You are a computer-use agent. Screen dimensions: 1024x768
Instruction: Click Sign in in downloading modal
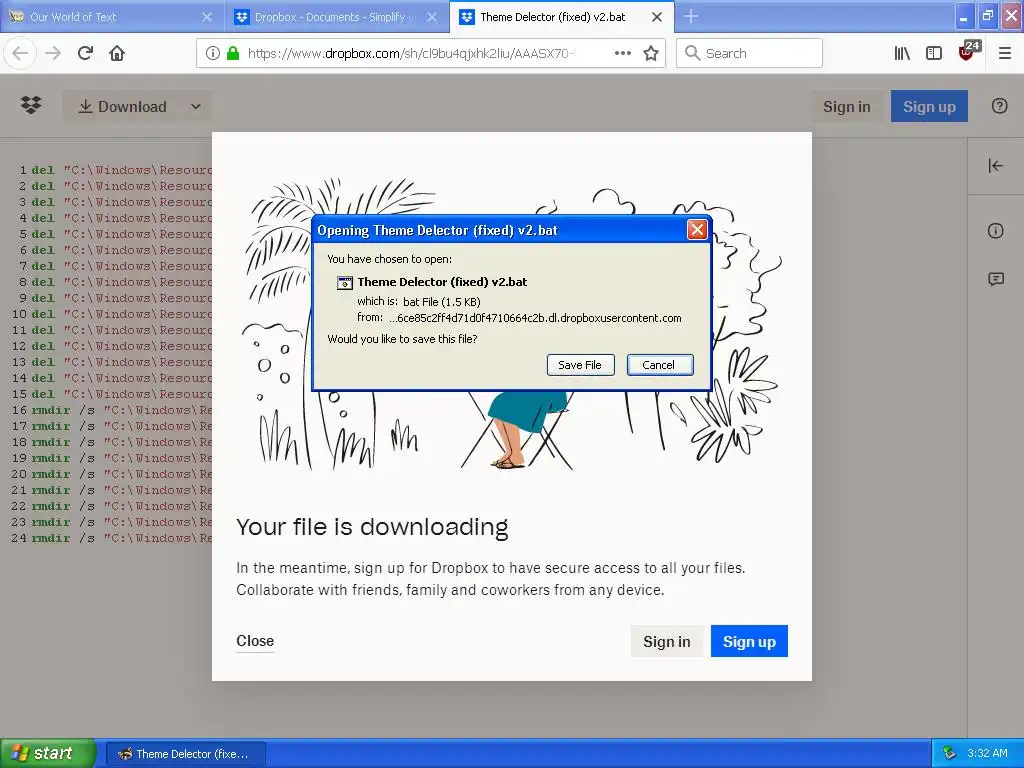coord(667,641)
